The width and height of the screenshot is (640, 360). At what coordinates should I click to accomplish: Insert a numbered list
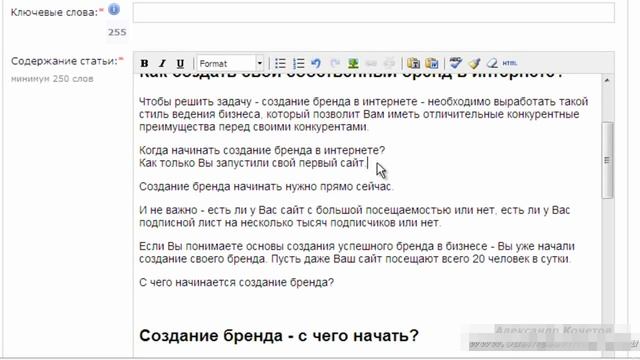coord(298,63)
